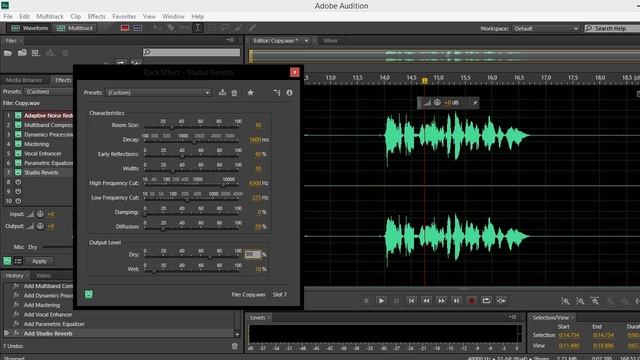Fast forward the playhead
The height and width of the screenshot is (360, 640).
(x=441, y=300)
